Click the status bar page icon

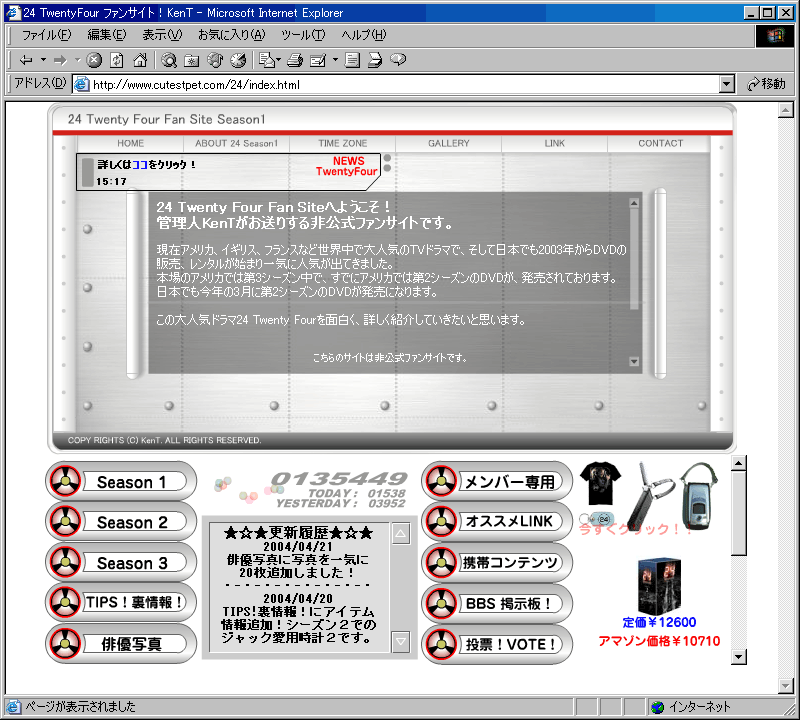point(14,707)
